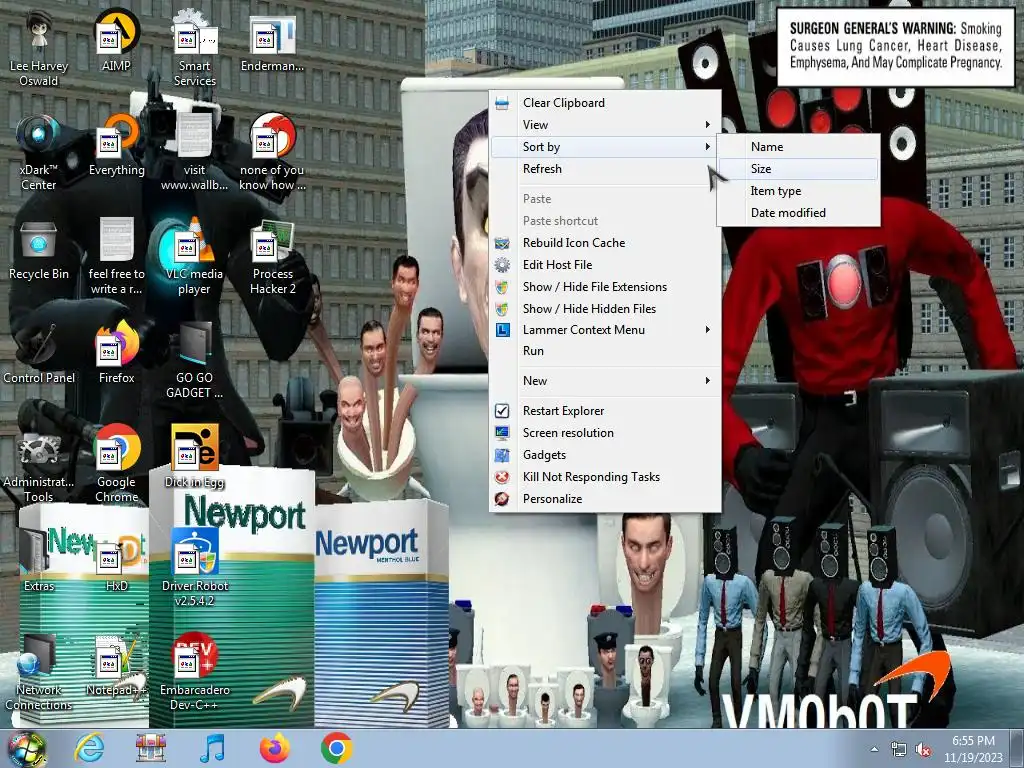Viewport: 1024px width, 768px height.
Task: Choose Kill Not Responding Tasks
Action: [605, 477]
